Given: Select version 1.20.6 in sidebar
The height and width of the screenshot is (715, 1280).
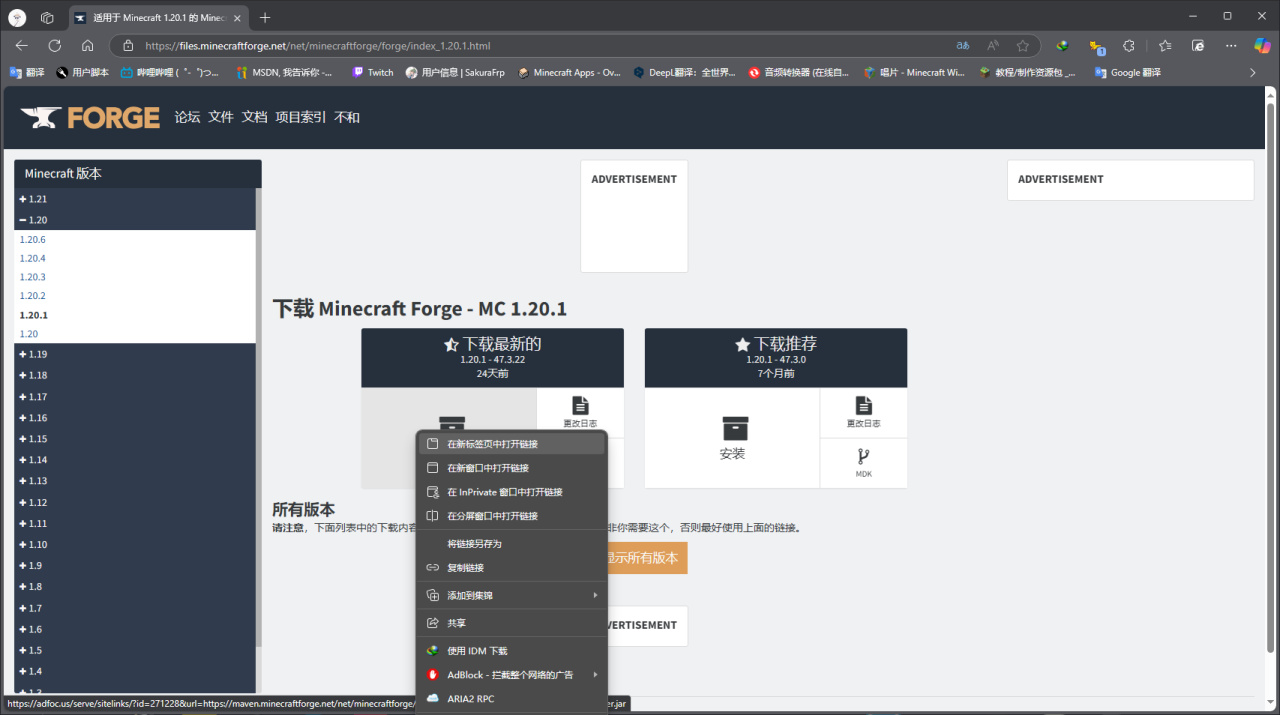Looking at the screenshot, I should 33,240.
